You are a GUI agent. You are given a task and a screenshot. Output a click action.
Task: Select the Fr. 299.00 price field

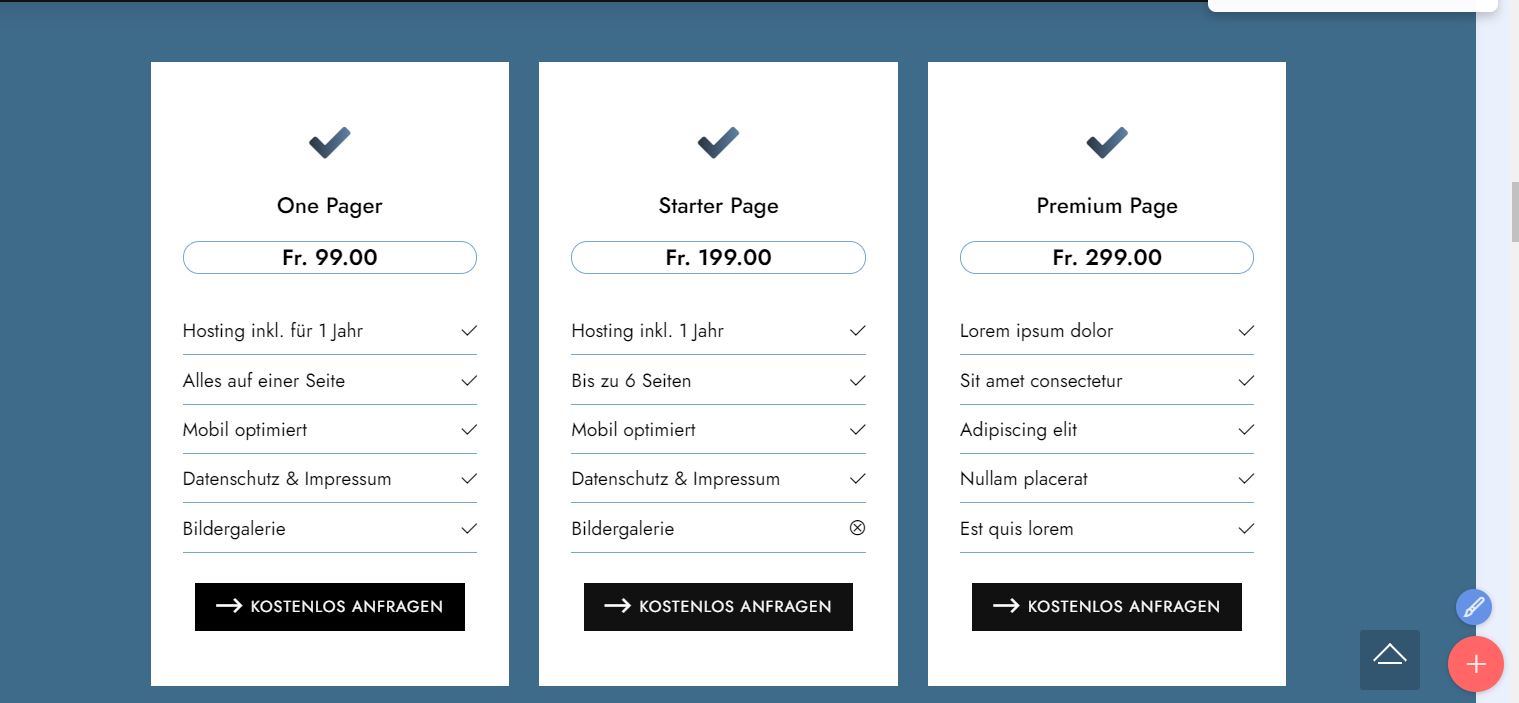1106,258
